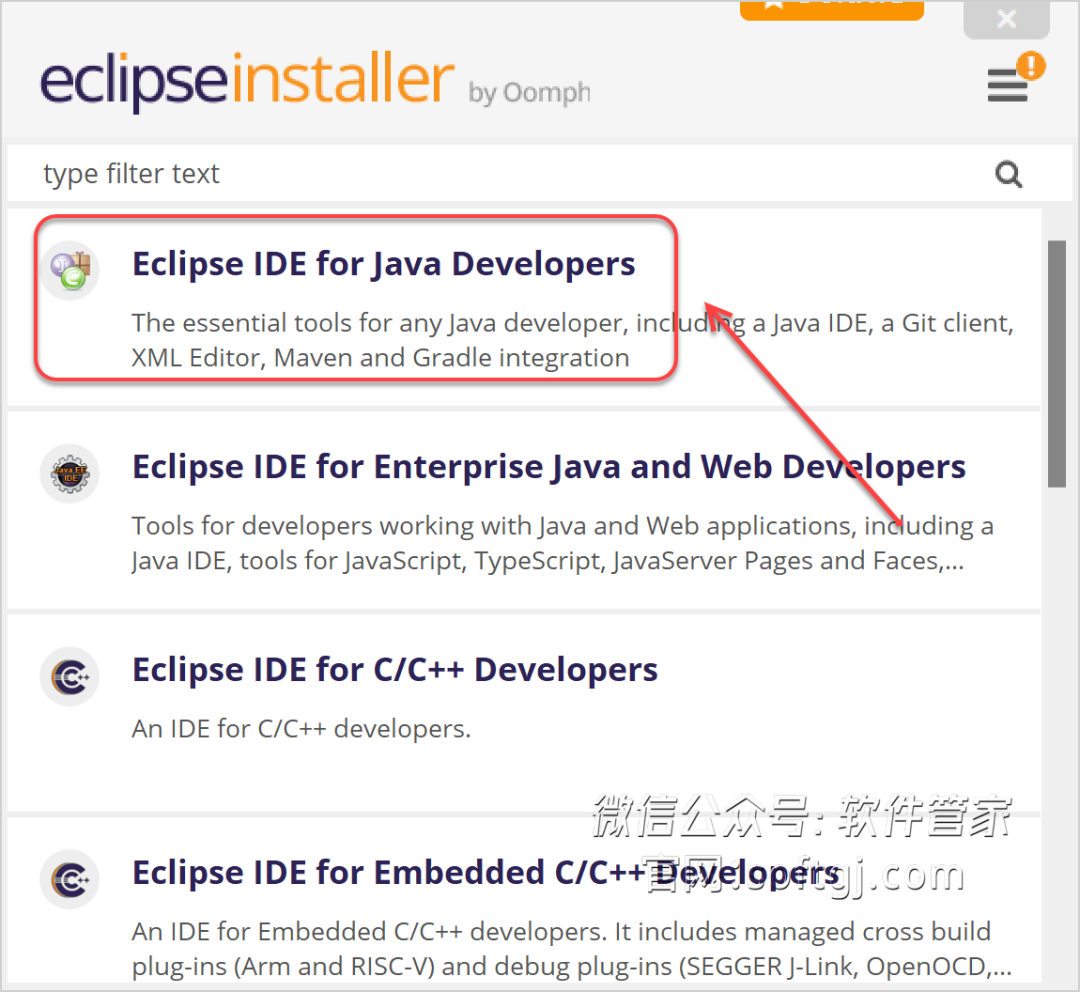Click the orange star button at top
This screenshot has width=1080, height=992.
(831, 10)
